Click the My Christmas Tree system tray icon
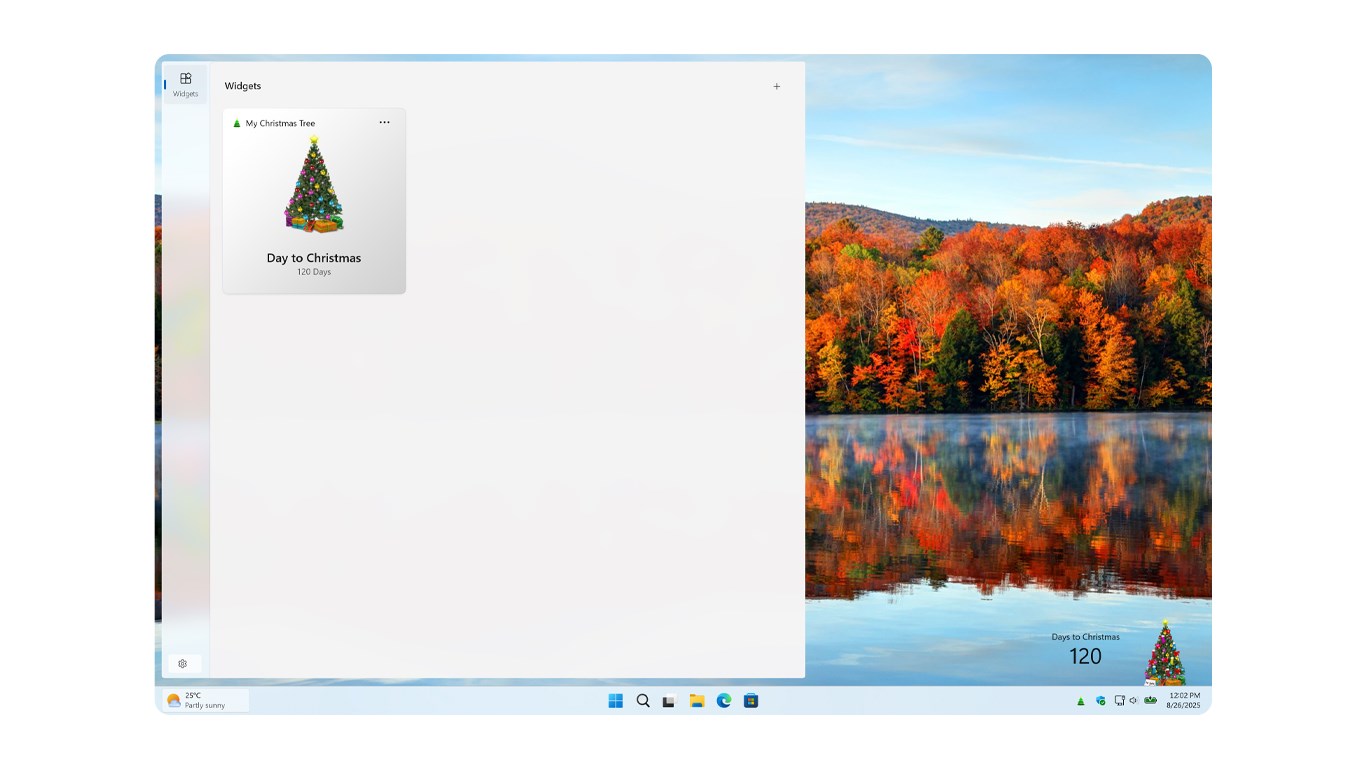 click(x=1080, y=701)
